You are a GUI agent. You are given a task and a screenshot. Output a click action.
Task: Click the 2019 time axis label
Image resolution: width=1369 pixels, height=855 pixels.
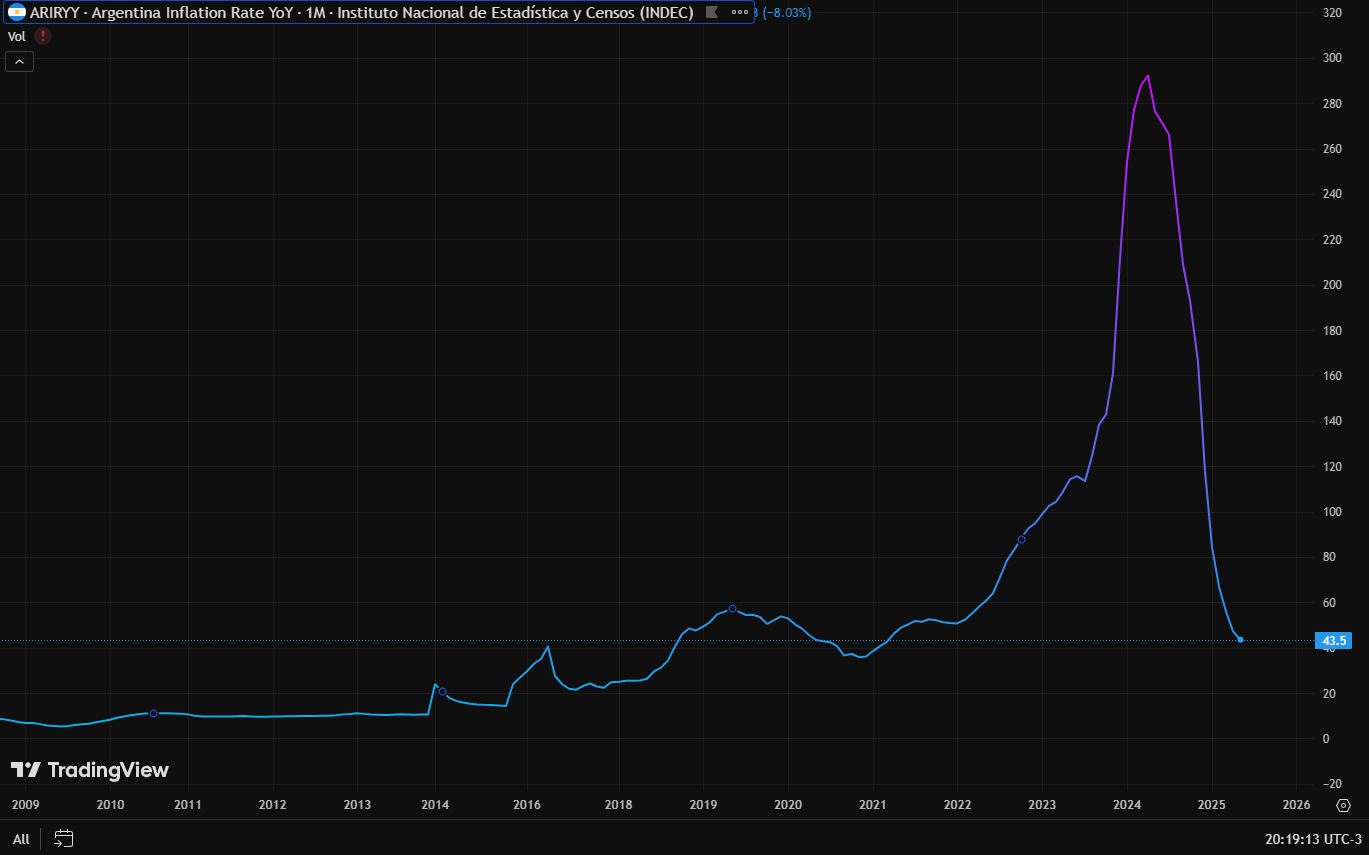pos(703,805)
